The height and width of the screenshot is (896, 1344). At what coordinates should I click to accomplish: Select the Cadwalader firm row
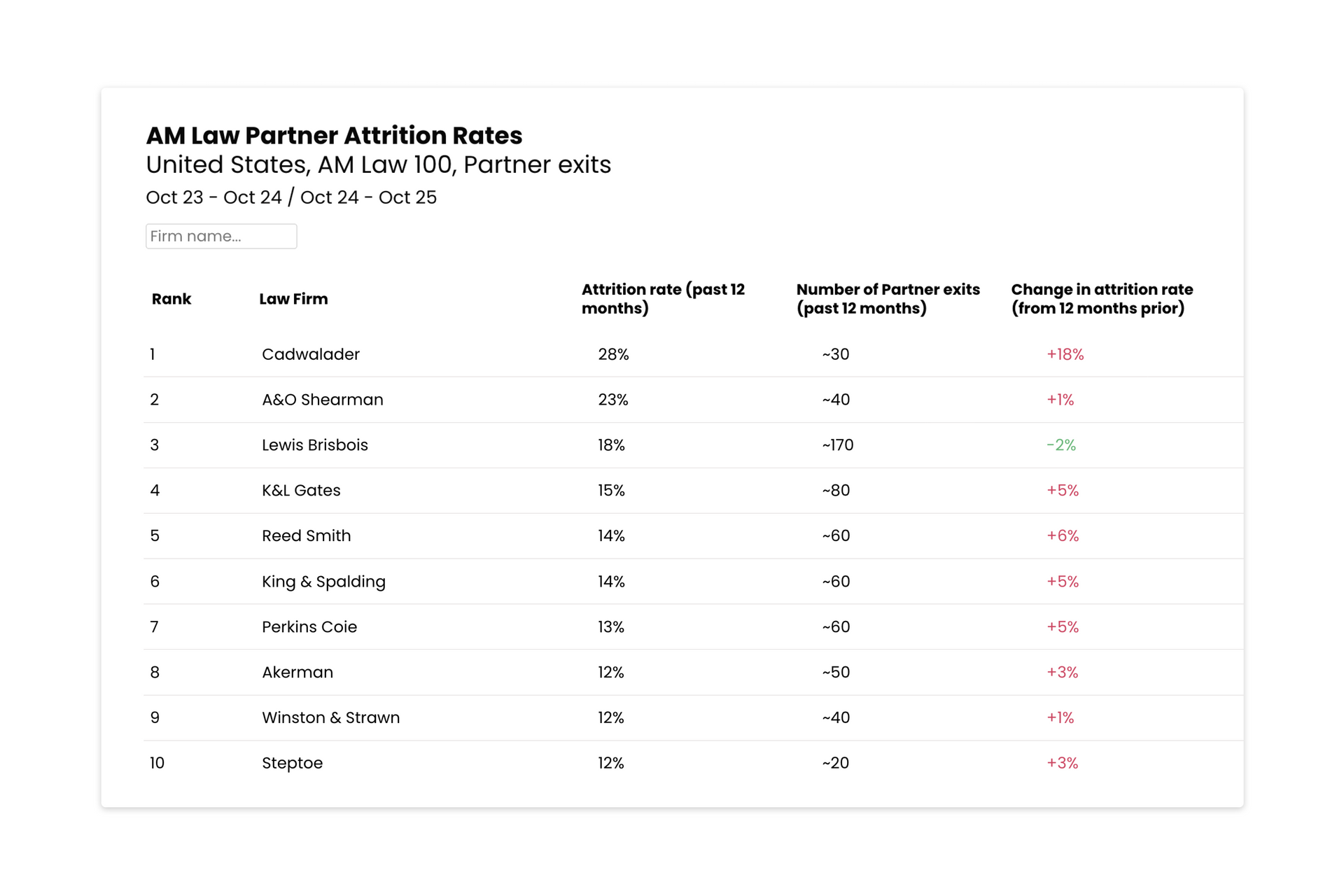click(x=310, y=354)
